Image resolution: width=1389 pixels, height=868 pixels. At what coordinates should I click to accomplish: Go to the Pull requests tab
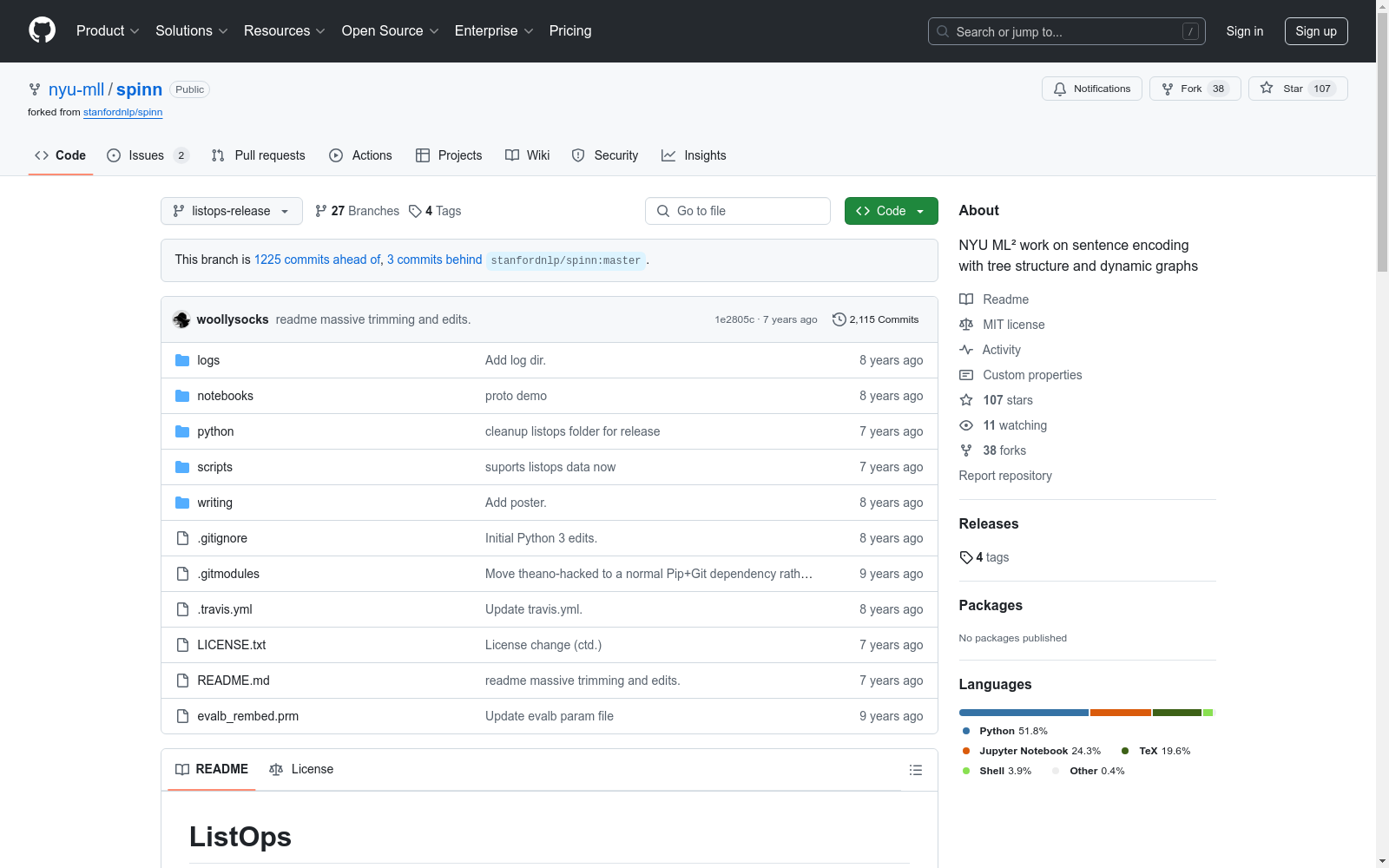pos(259,155)
